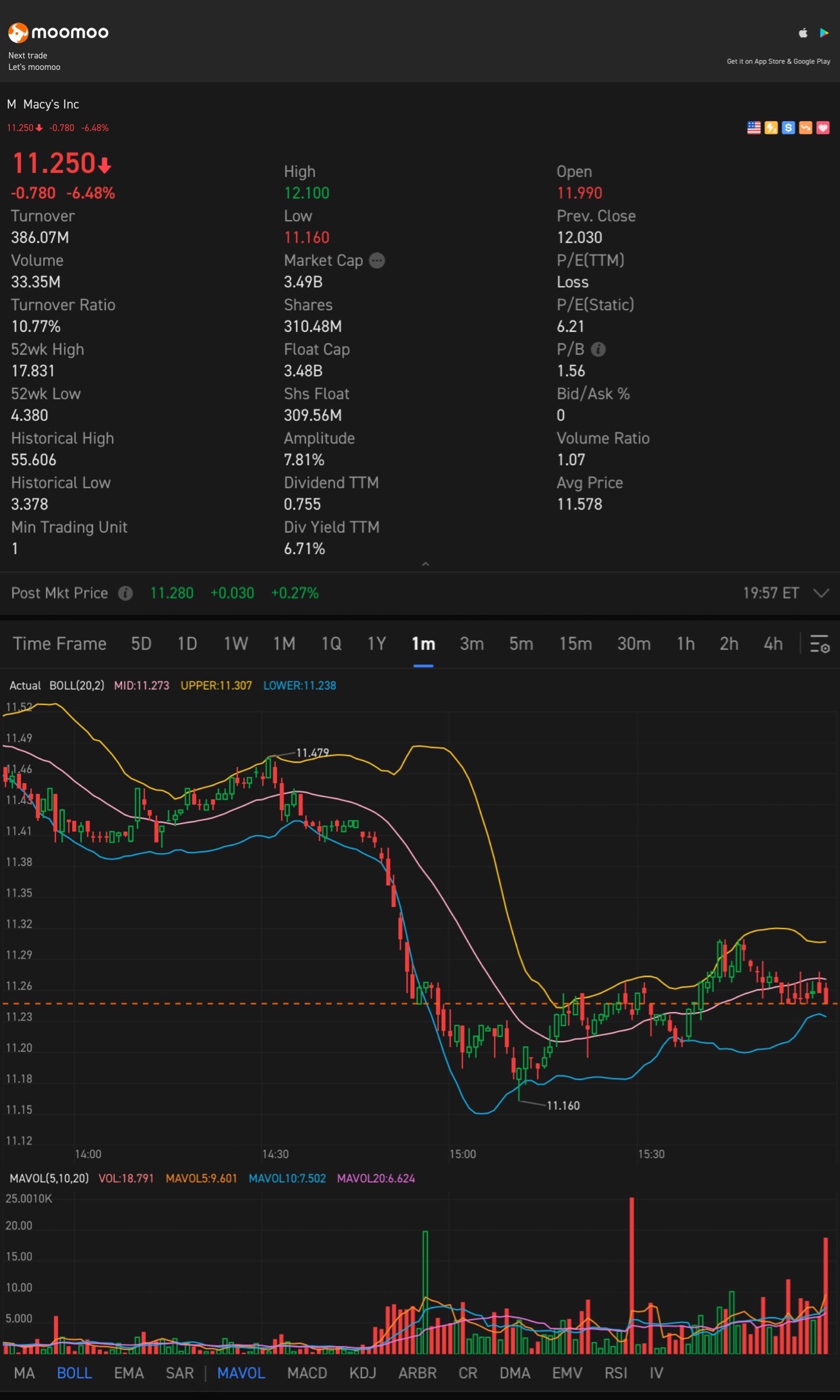This screenshot has height=1400, width=840.
Task: Toggle the RSI sub-indicator
Action: (616, 1373)
